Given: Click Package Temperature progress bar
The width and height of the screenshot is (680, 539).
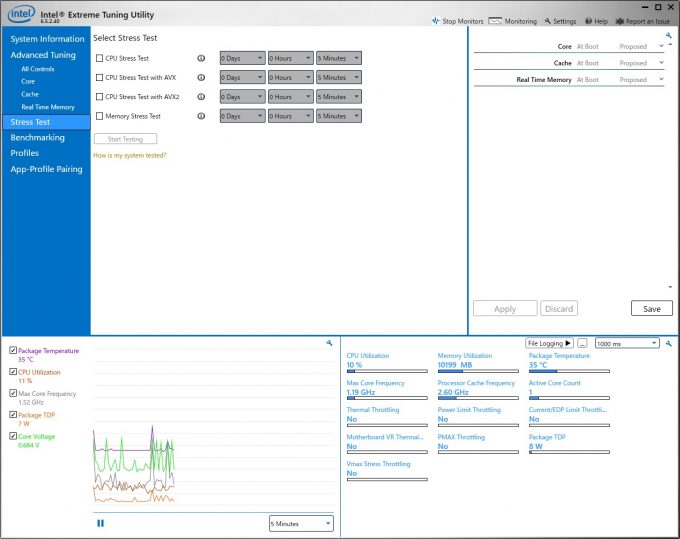Looking at the screenshot, I should pyautogui.click(x=569, y=371).
